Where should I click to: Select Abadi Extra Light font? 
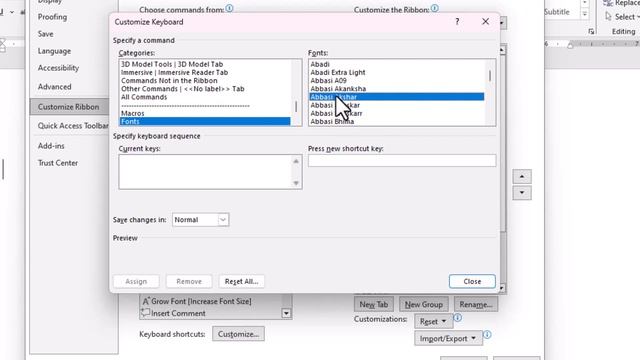click(397, 72)
